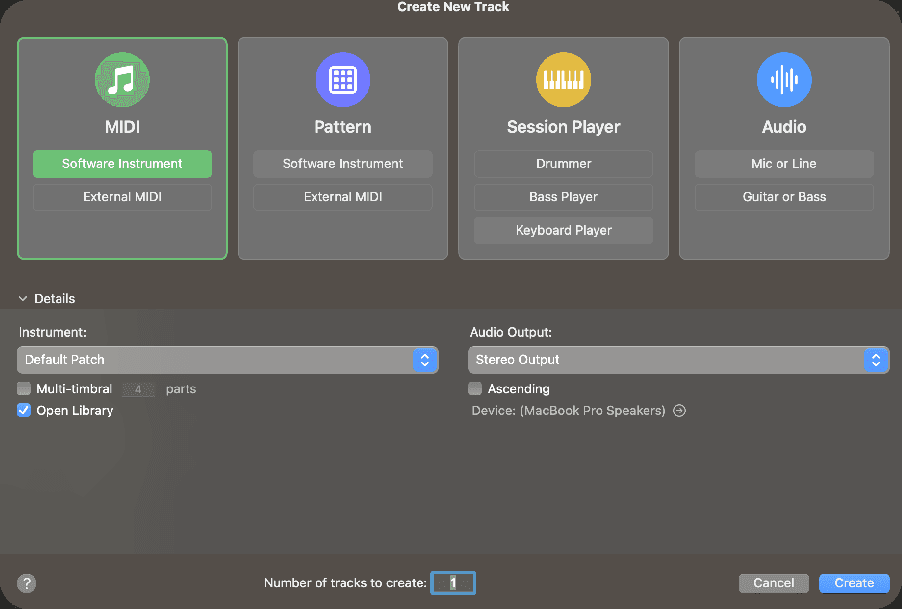Select Software Instrument under Pattern

pos(343,164)
